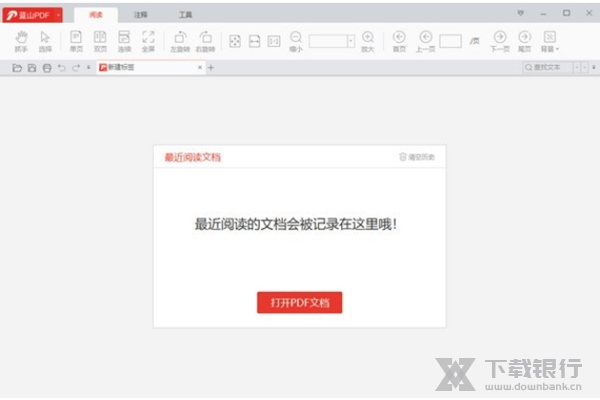The image size is (600, 400).
Task: Click the redo arrow icon
Action: (x=76, y=68)
